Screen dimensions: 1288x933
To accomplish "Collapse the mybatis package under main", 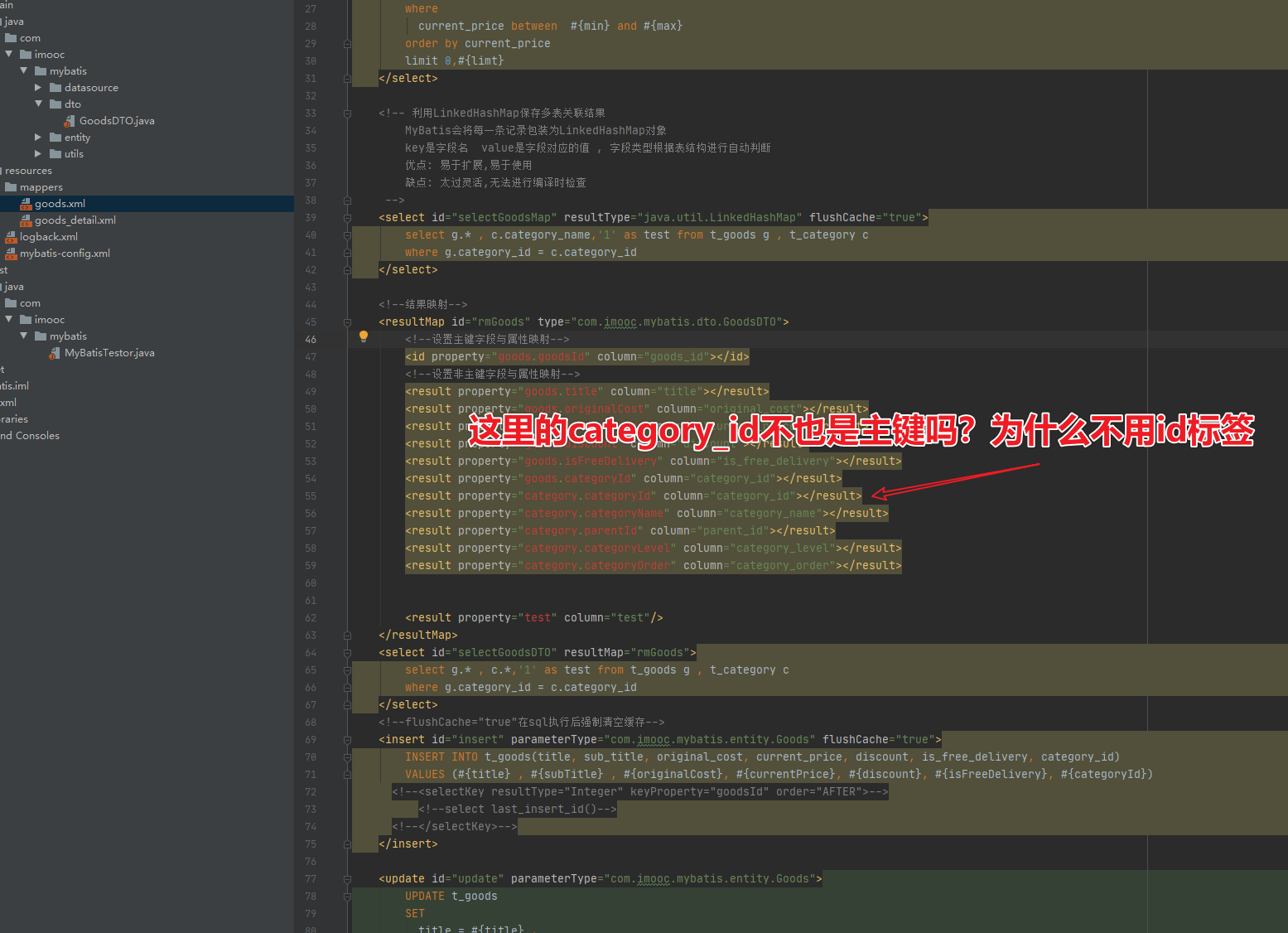I will pyautogui.click(x=24, y=70).
